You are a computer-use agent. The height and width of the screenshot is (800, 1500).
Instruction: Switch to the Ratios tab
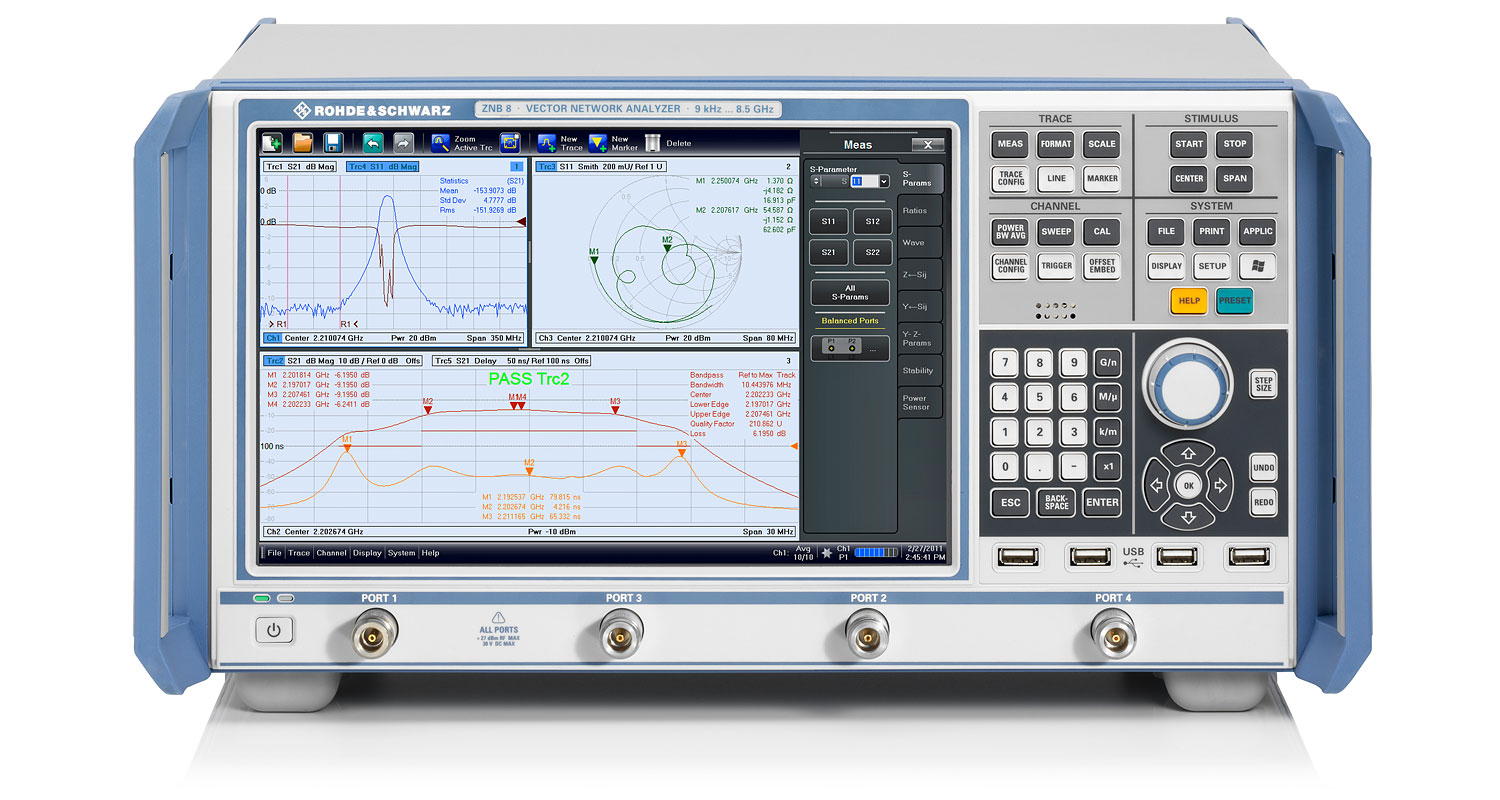914,211
